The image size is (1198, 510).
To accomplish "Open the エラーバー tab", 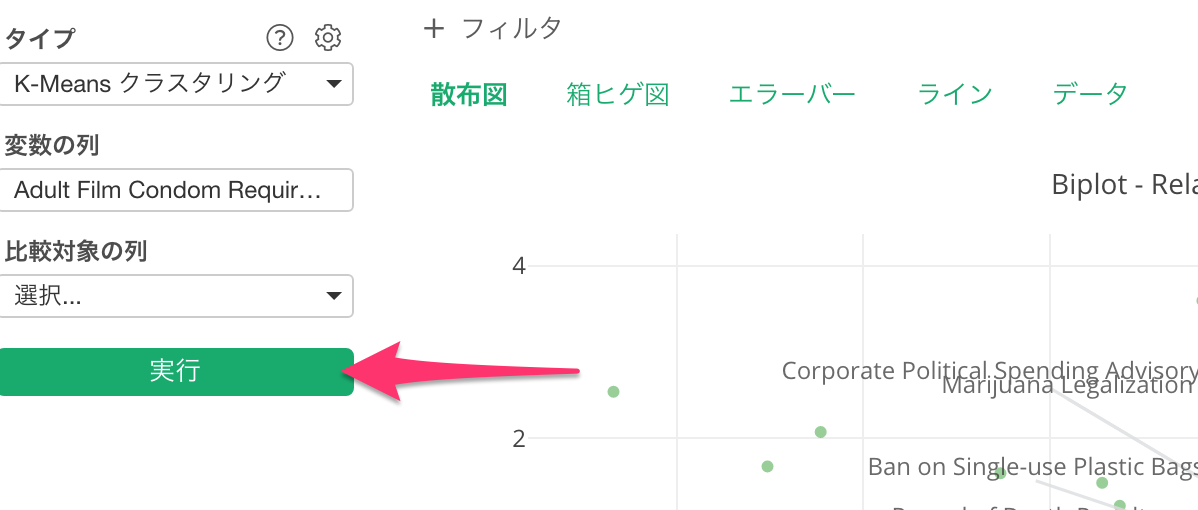I will [792, 95].
